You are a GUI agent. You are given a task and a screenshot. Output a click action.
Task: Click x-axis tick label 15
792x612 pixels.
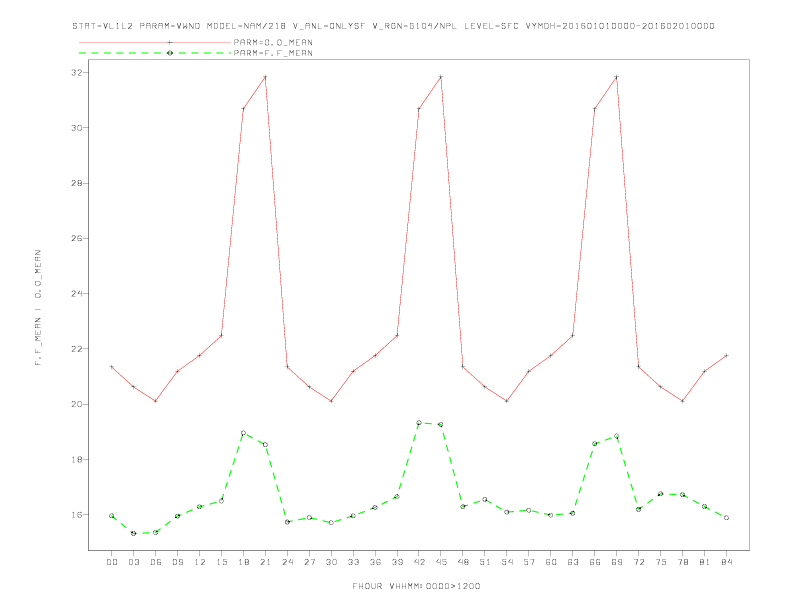221,562
